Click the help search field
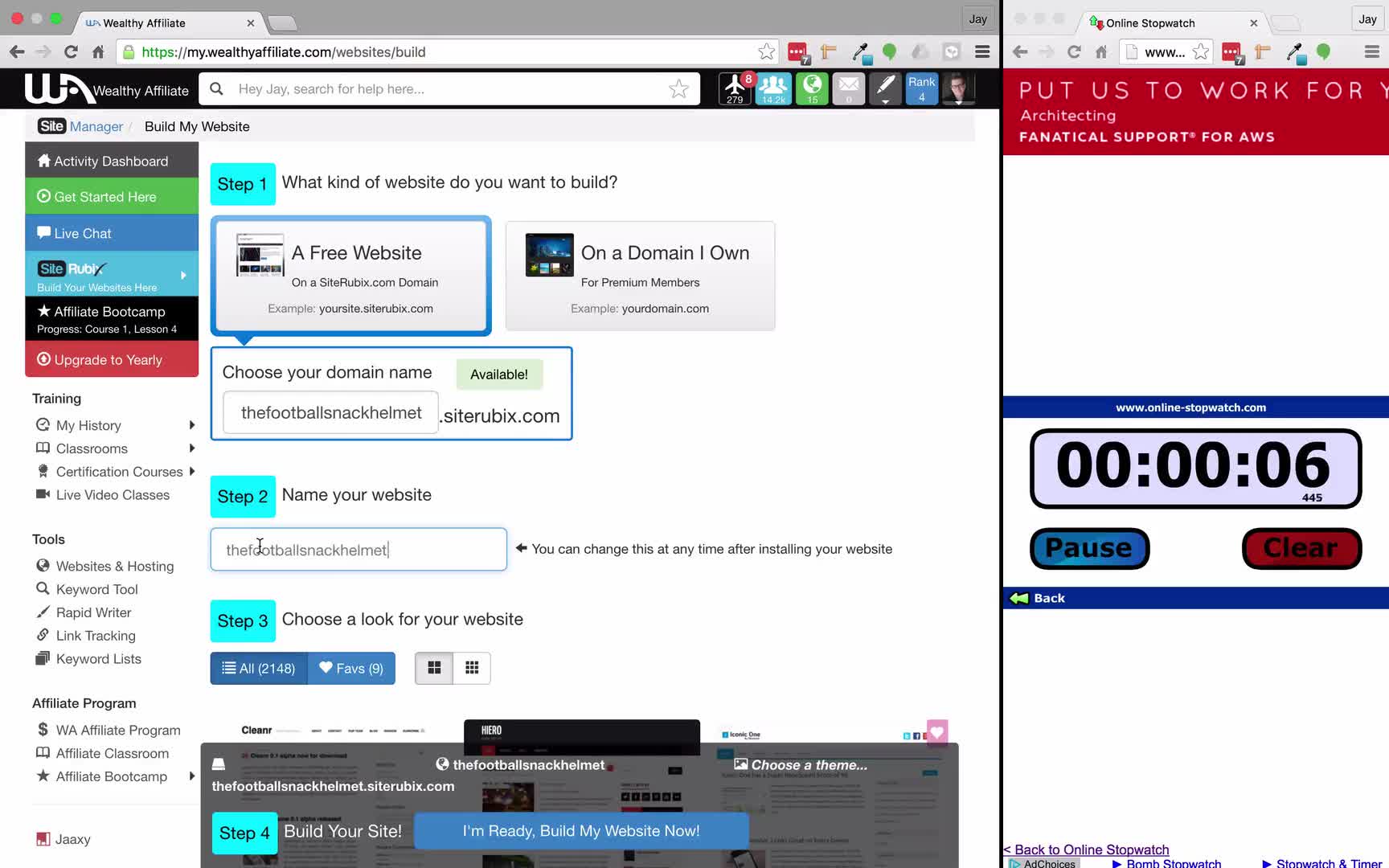 tap(450, 89)
